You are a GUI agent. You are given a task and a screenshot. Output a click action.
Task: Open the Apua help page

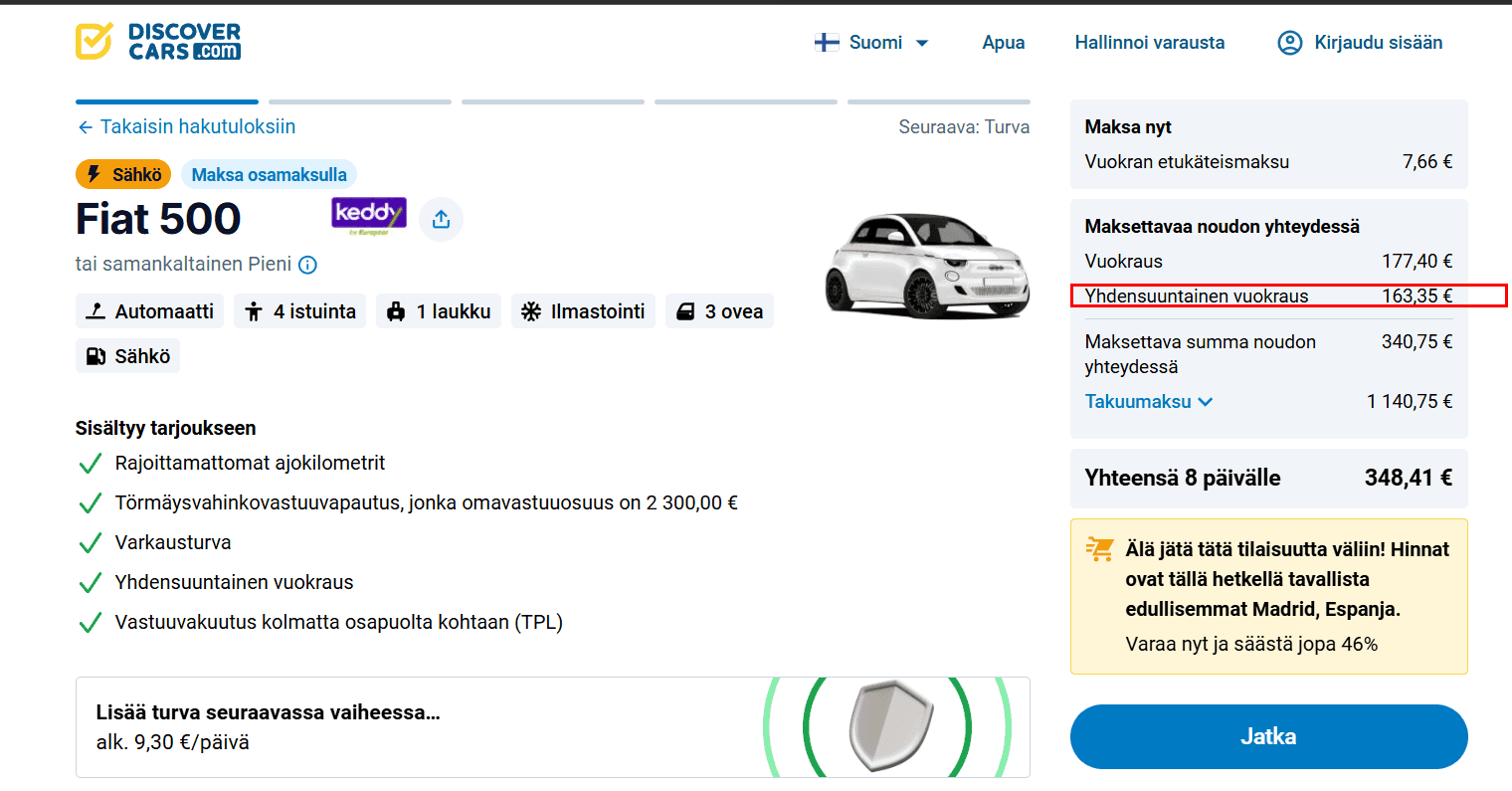coord(1003,43)
